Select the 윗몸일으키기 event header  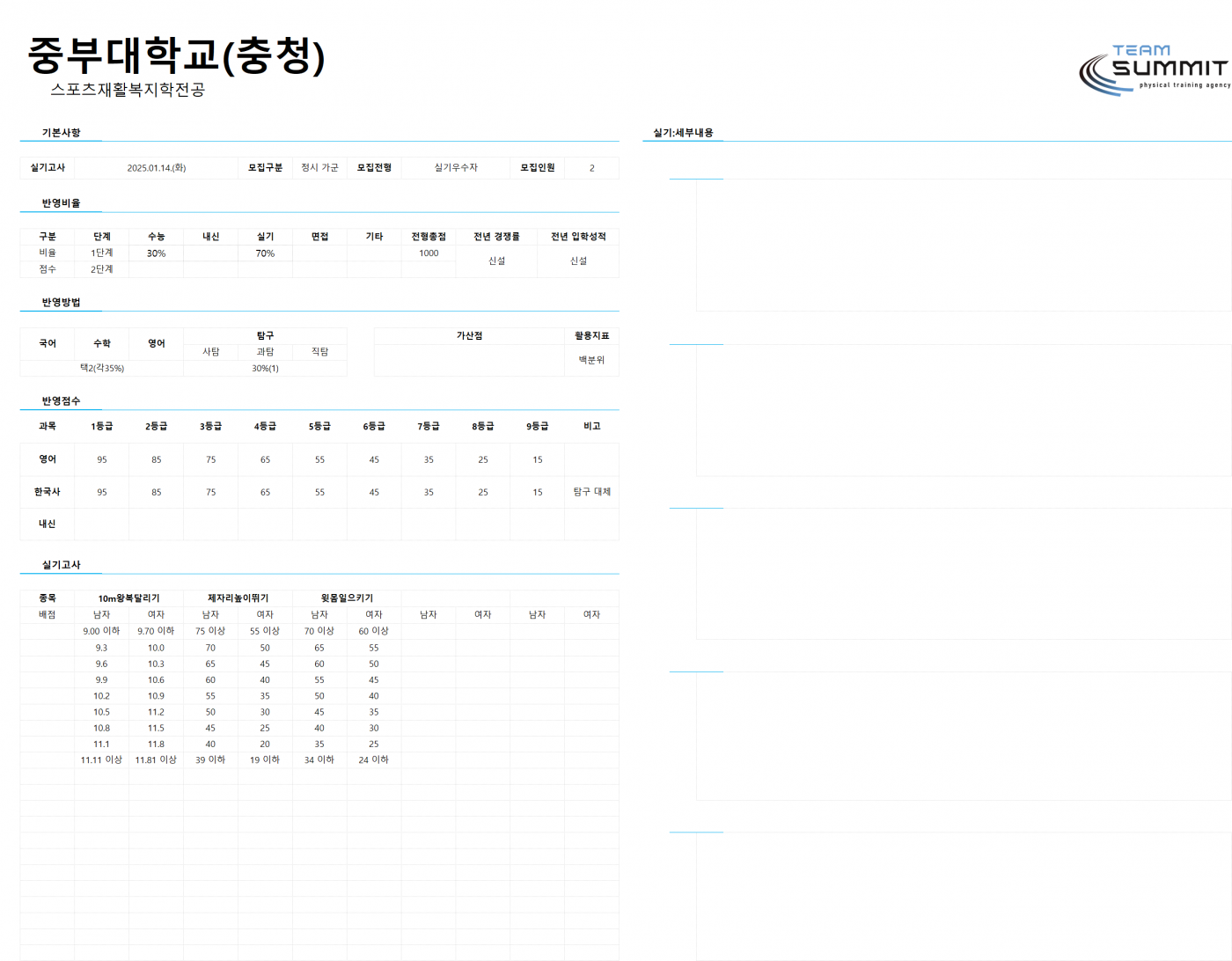click(x=347, y=598)
